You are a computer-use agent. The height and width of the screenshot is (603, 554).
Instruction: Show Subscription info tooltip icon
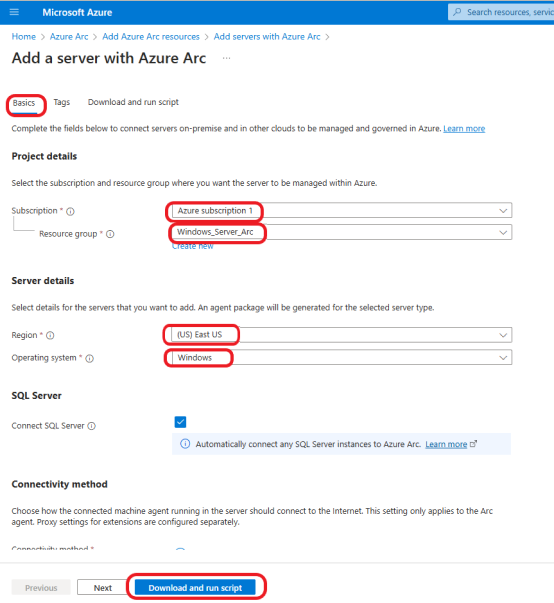click(x=70, y=212)
